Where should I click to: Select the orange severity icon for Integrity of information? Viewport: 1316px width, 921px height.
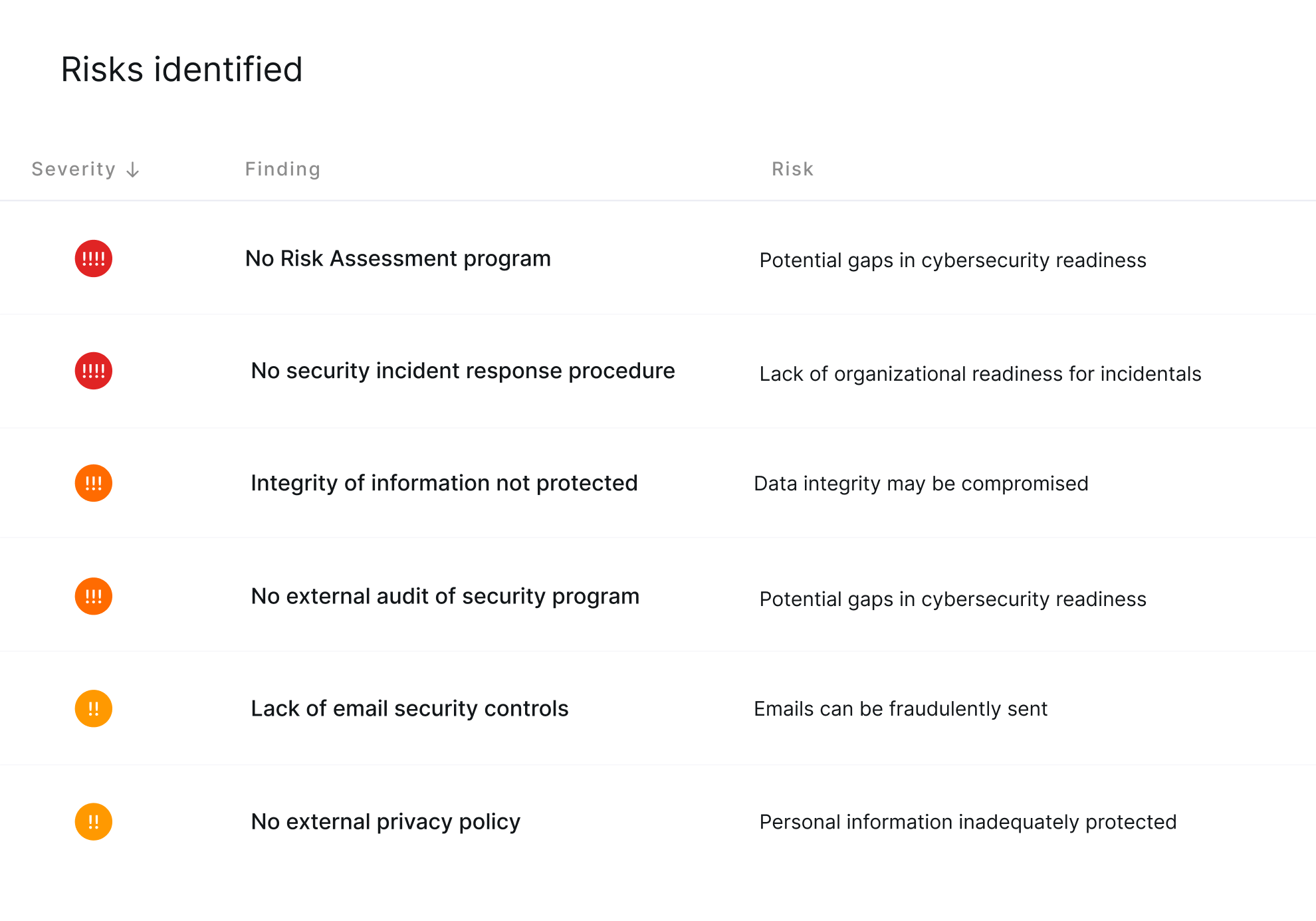(x=93, y=483)
